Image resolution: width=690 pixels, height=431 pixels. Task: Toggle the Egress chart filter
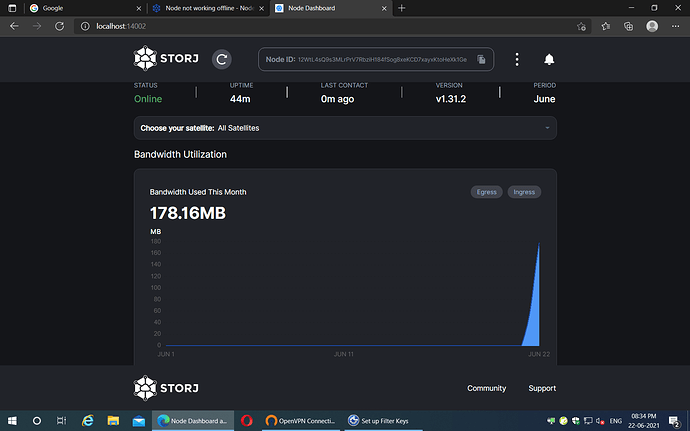486,192
